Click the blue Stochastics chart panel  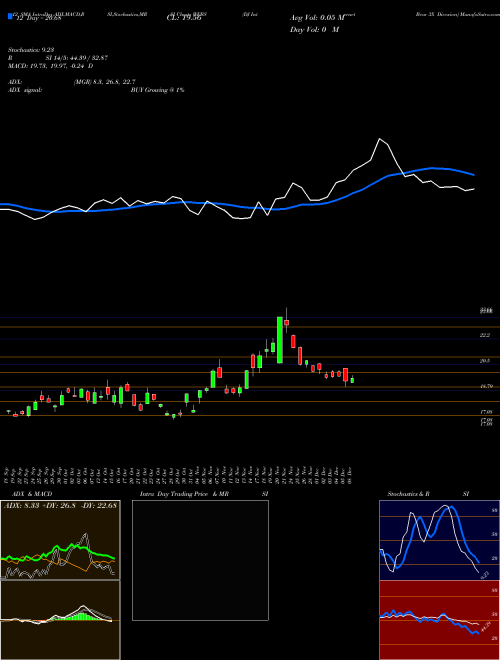[439, 540]
